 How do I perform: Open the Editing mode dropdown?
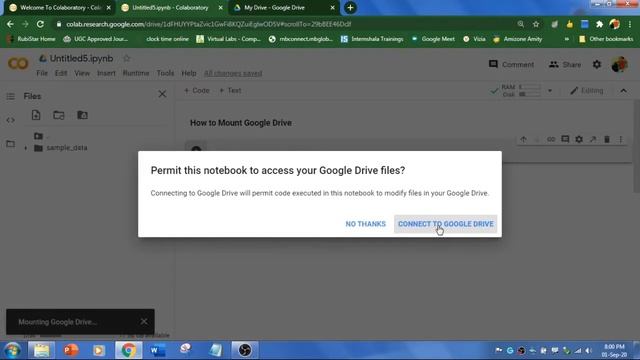click(587, 91)
